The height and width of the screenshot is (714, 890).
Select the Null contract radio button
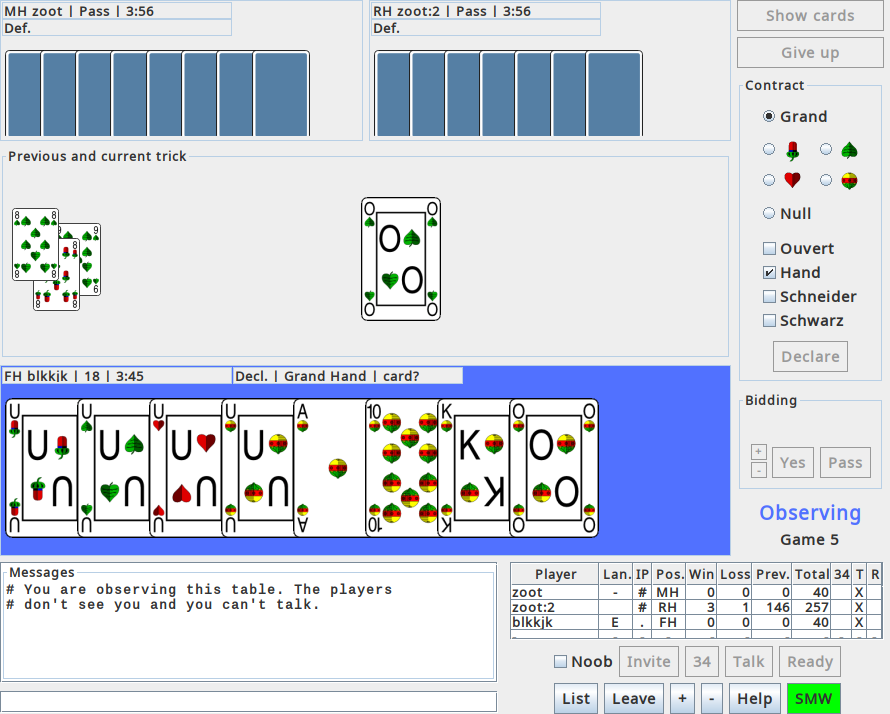tap(769, 213)
